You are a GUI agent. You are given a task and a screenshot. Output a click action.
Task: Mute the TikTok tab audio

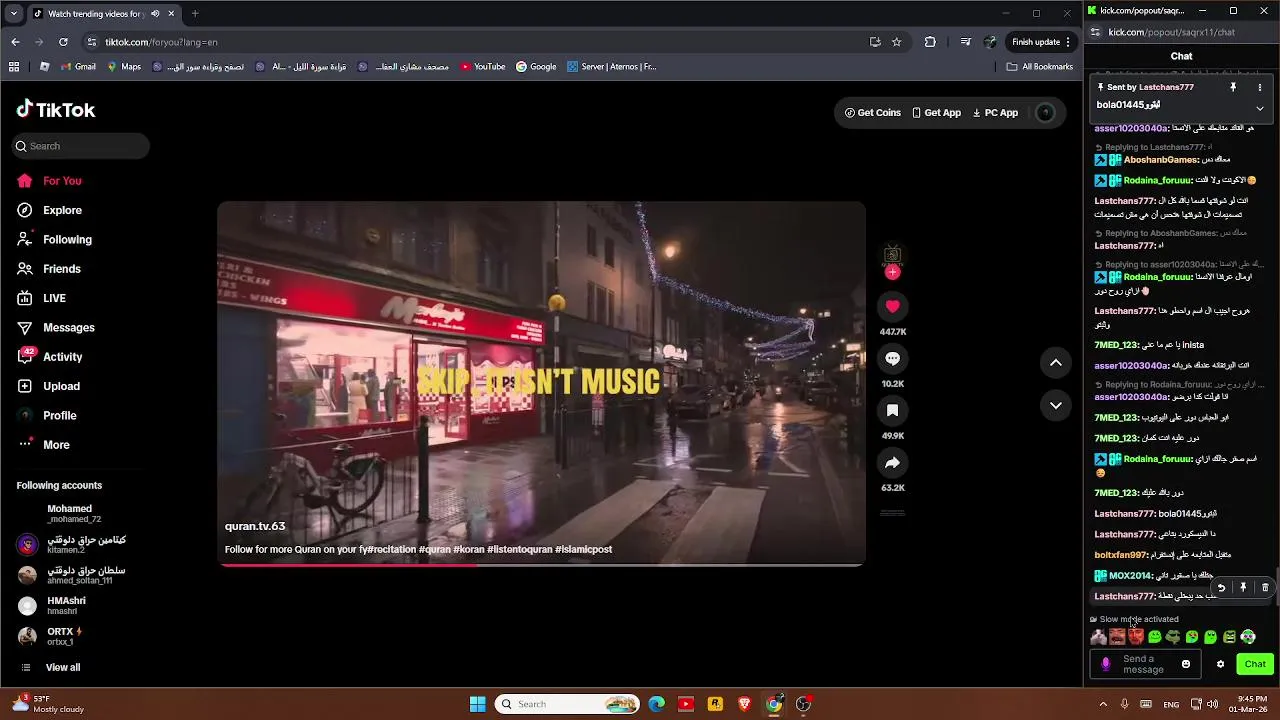click(x=155, y=14)
